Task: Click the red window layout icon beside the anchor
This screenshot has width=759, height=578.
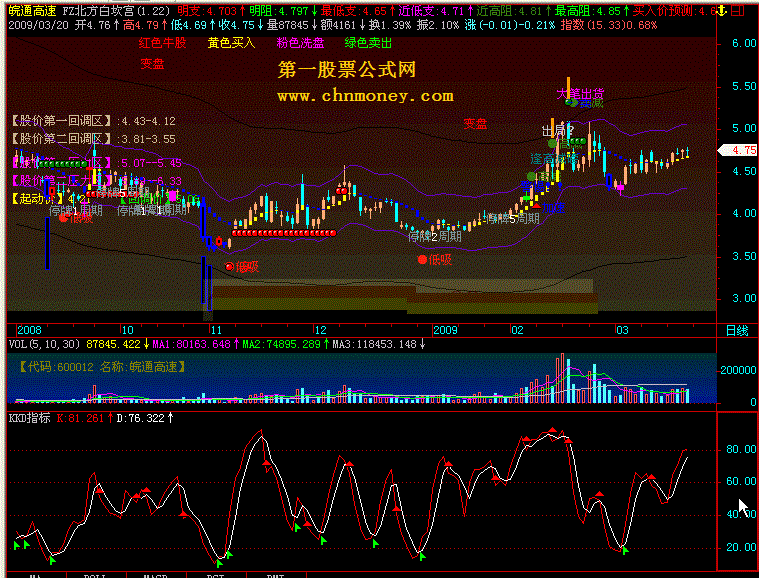Action: tap(737, 11)
